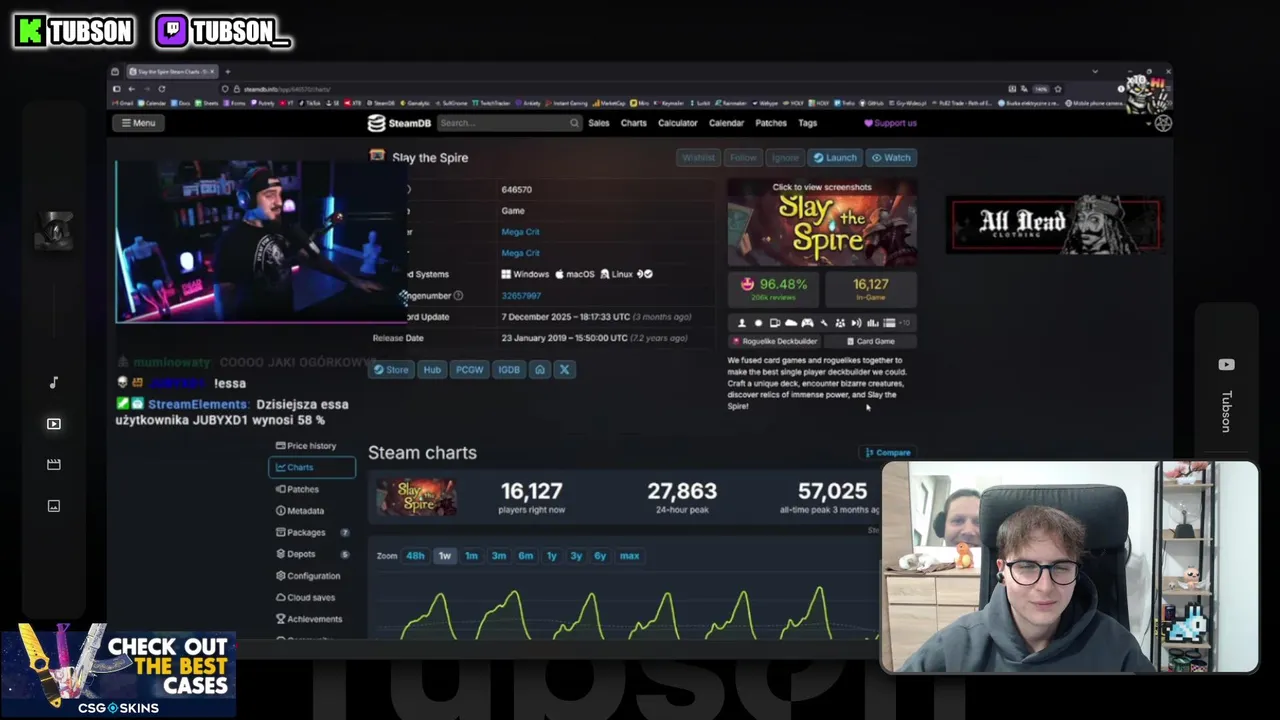Set chart zoom to 6m
This screenshot has height=720, width=1280.
point(525,556)
